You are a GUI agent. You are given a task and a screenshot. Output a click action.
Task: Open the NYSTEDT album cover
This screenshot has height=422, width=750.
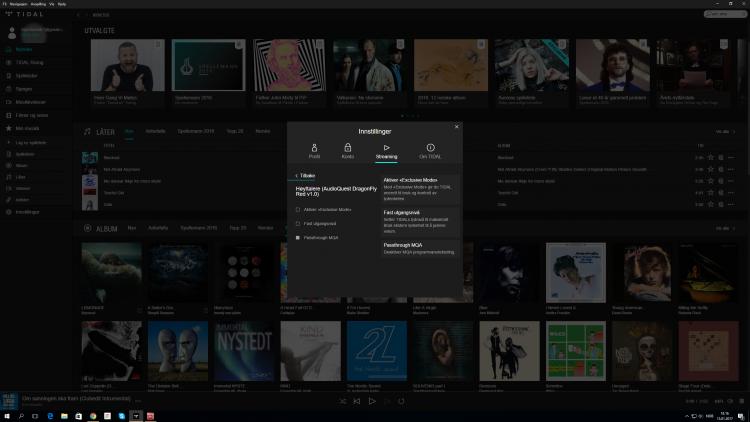pyautogui.click(x=244, y=351)
